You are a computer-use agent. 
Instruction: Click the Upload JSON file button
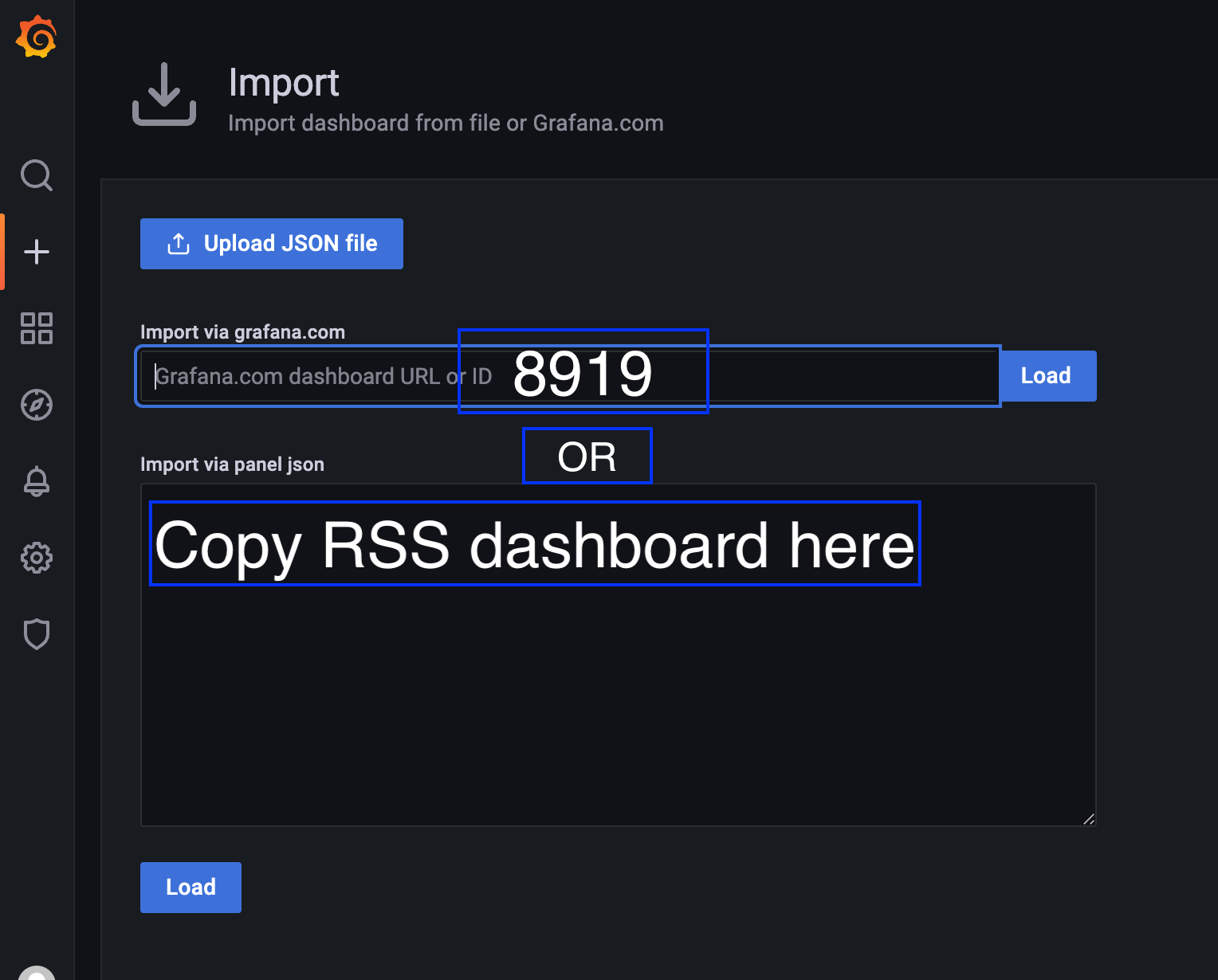(x=272, y=244)
